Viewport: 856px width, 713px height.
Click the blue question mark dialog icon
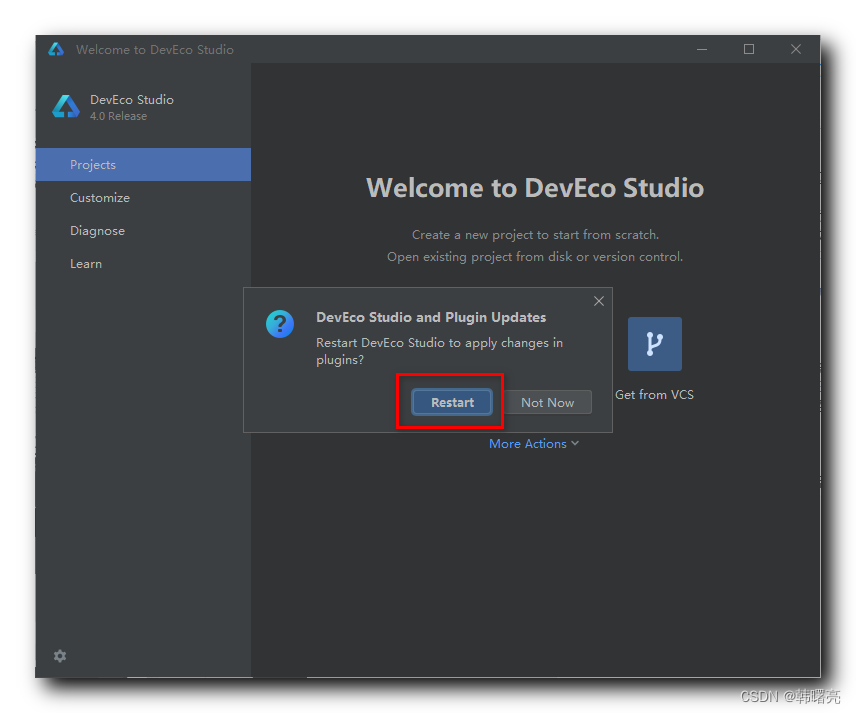point(280,324)
